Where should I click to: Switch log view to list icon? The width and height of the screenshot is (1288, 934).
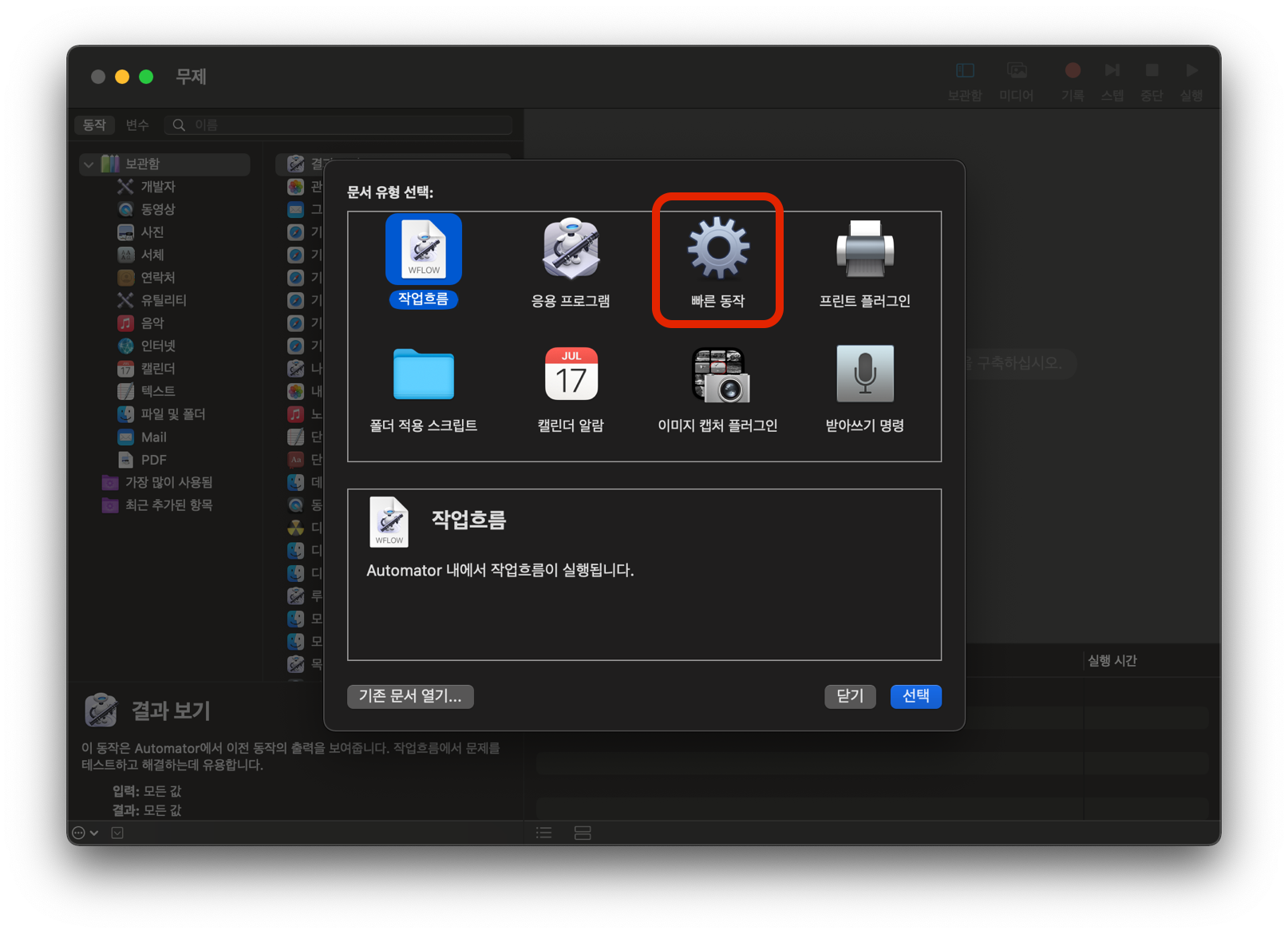(544, 833)
